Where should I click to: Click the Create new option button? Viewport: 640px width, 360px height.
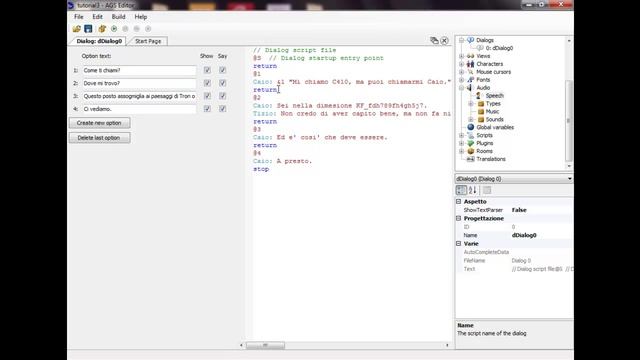click(100, 123)
